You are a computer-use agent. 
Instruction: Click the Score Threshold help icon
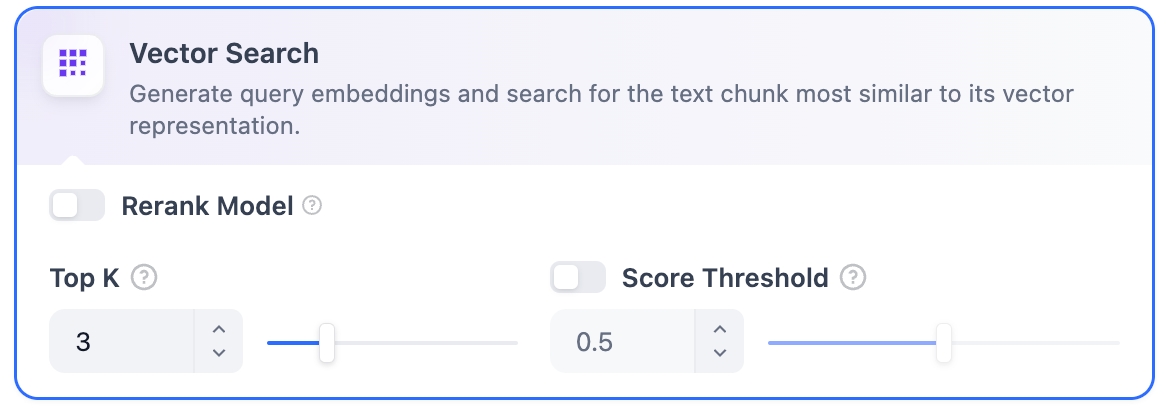pyautogui.click(x=853, y=277)
